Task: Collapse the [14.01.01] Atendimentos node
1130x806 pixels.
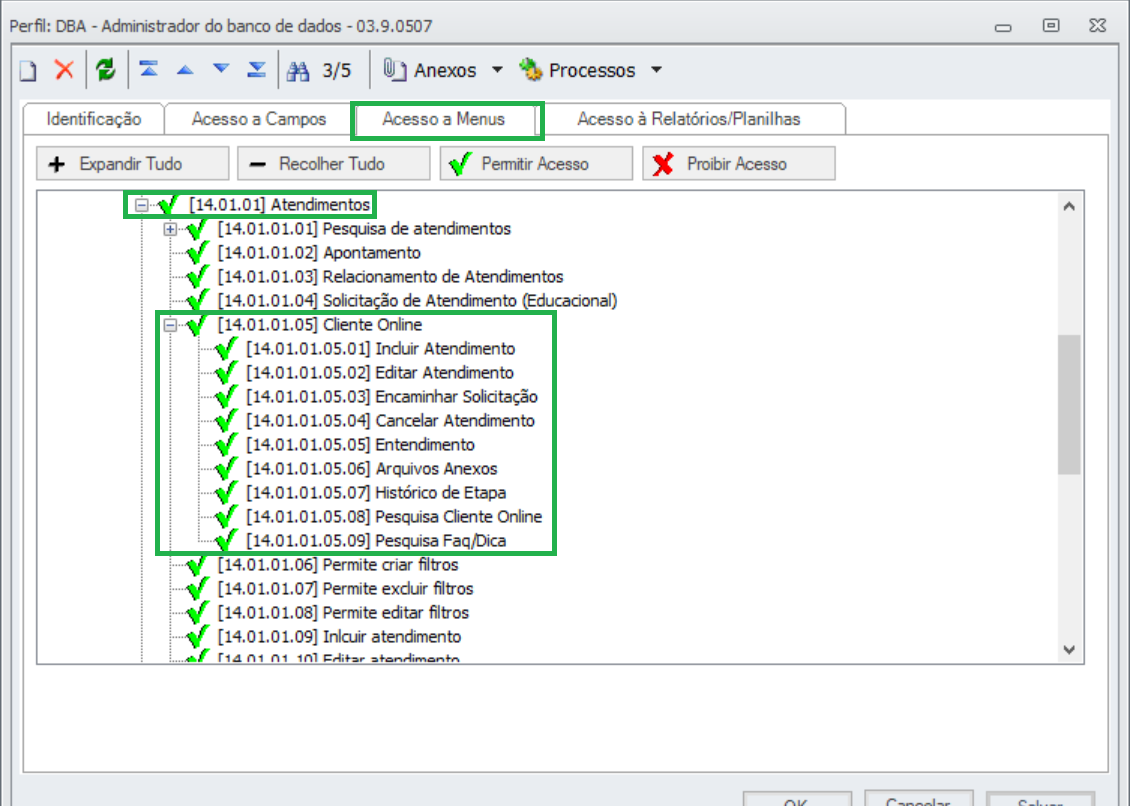Action: [x=142, y=205]
